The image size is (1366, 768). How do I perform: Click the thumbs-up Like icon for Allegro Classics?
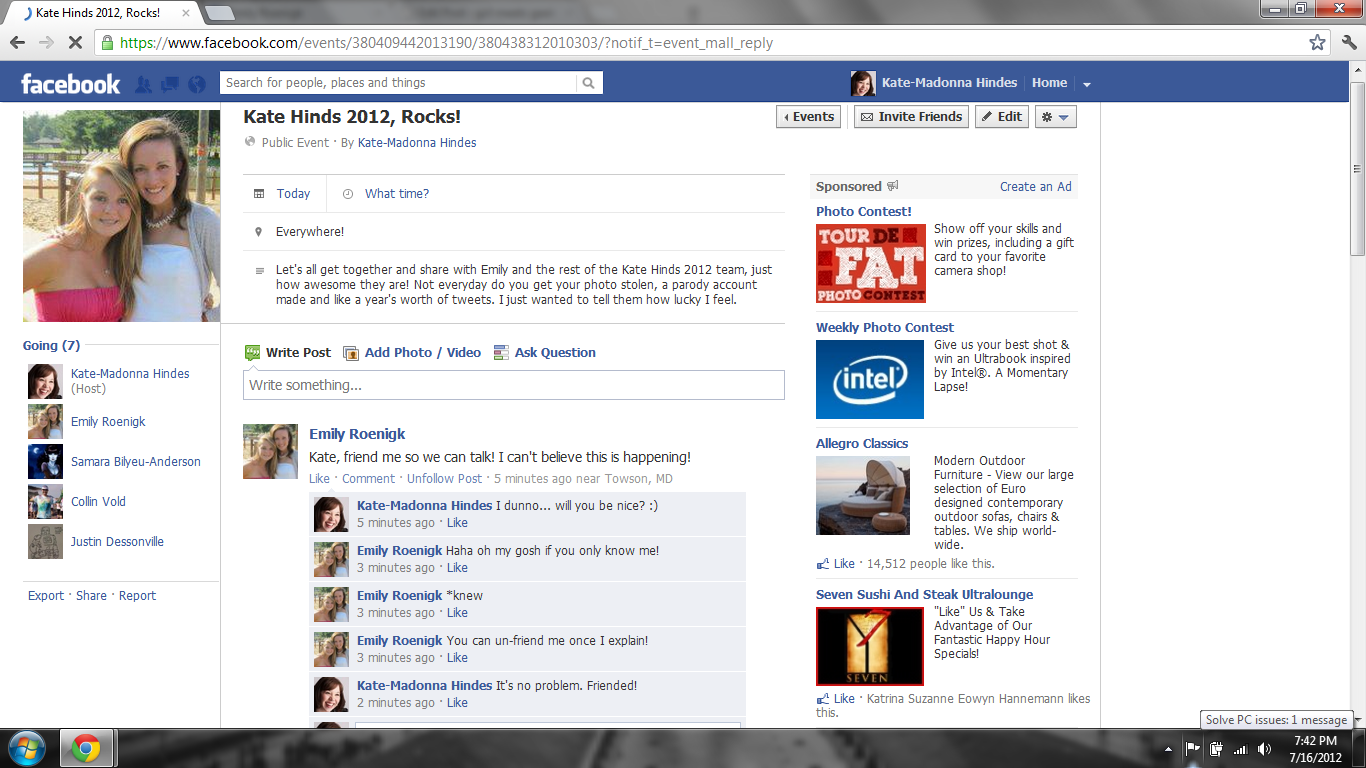[x=823, y=564]
